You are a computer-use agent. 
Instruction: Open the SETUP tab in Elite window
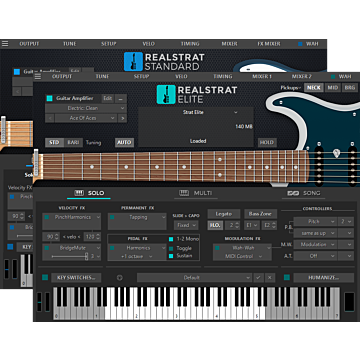click(x=141, y=77)
